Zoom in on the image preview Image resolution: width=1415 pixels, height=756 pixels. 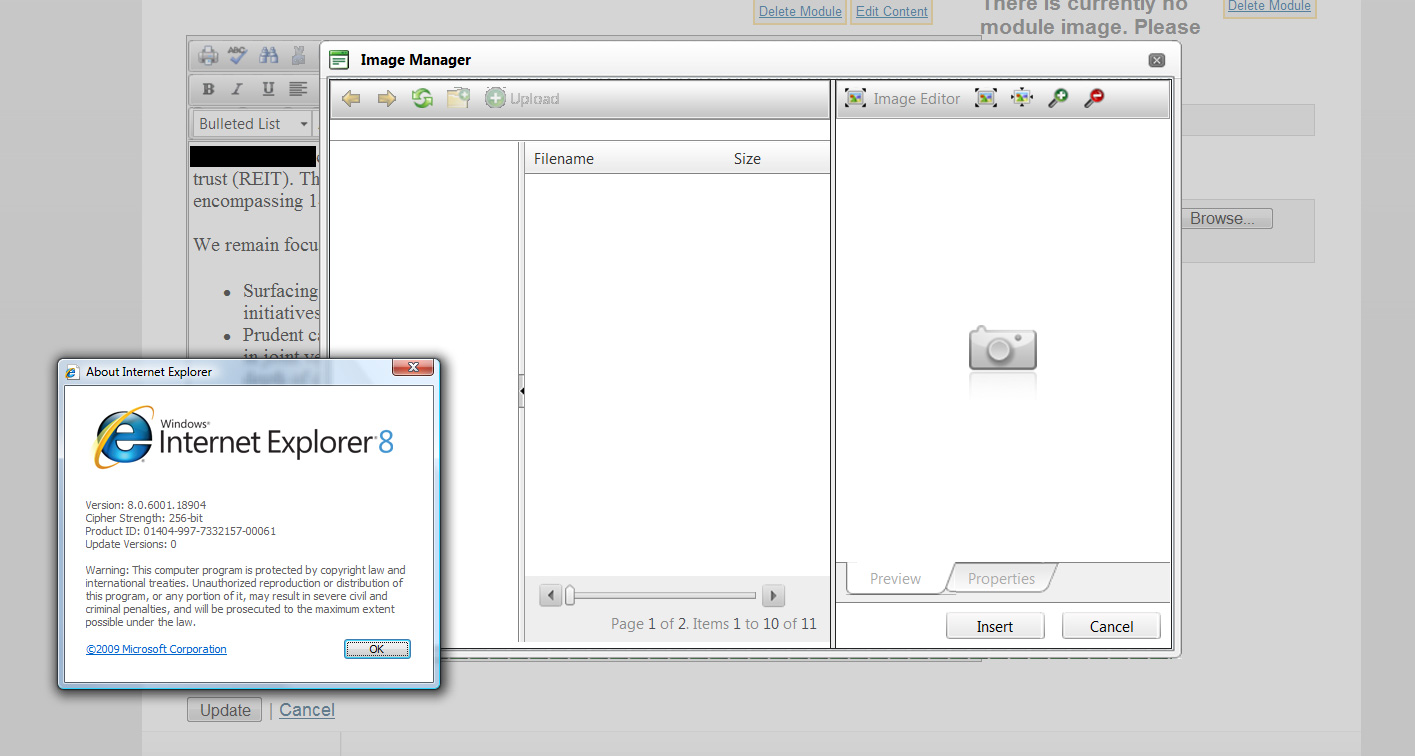tap(1058, 98)
